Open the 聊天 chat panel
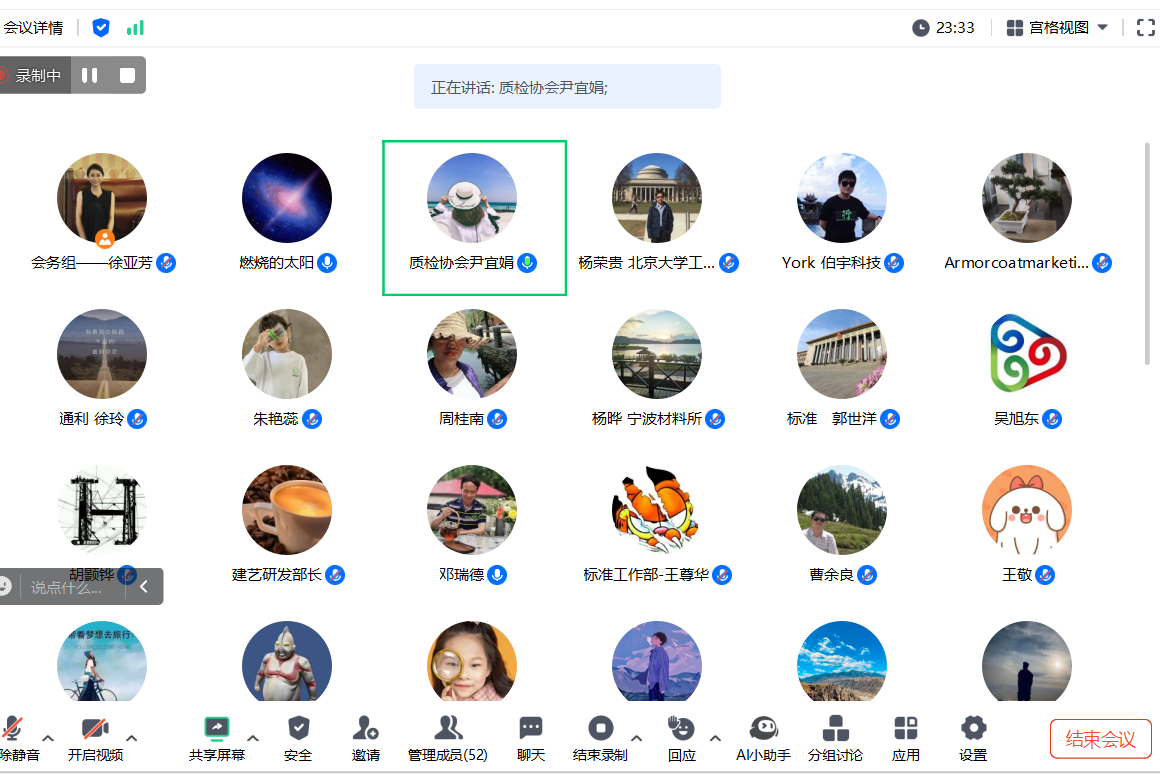 click(x=530, y=737)
